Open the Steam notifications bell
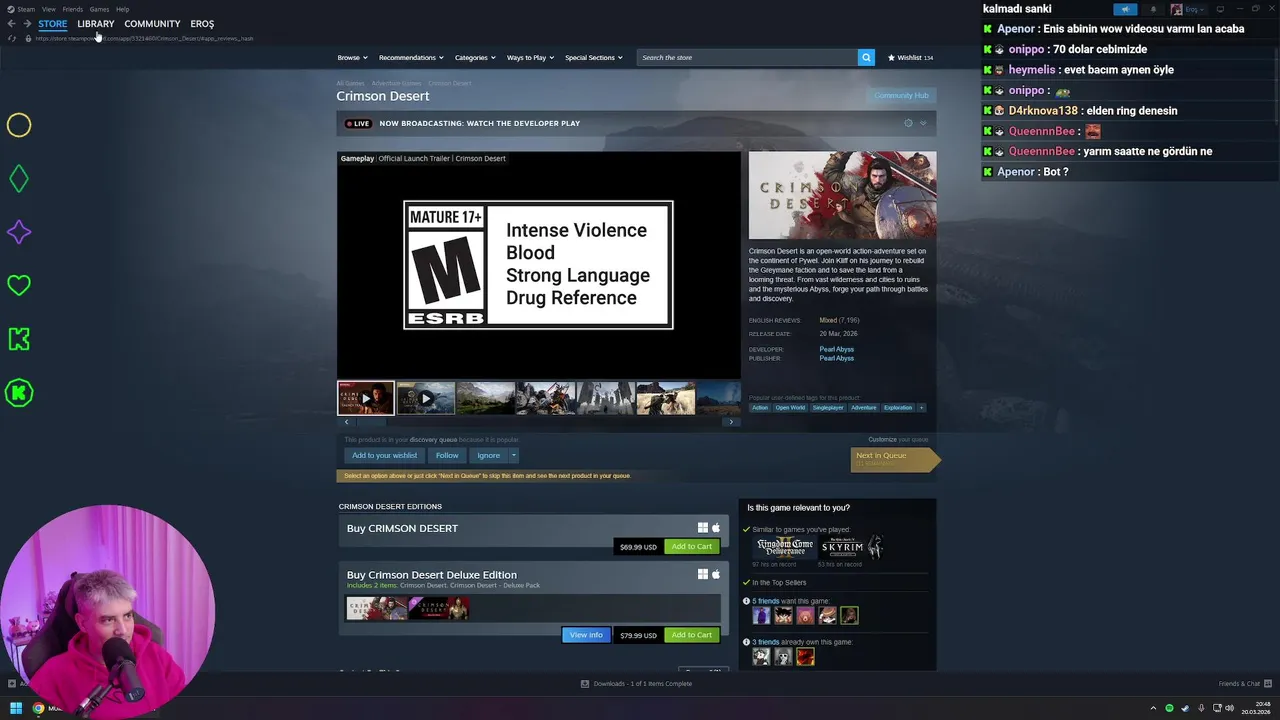Image resolution: width=1280 pixels, height=720 pixels. point(1153,9)
